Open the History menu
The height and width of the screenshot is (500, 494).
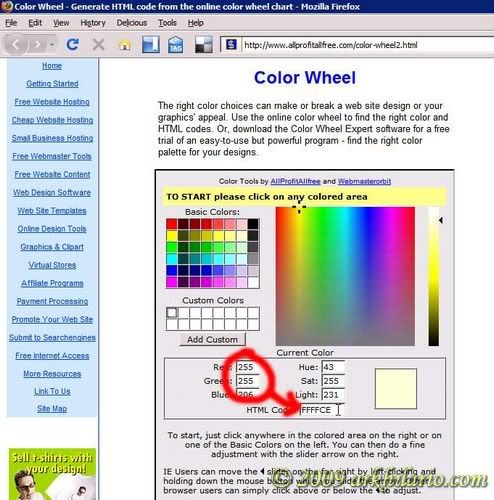93,23
